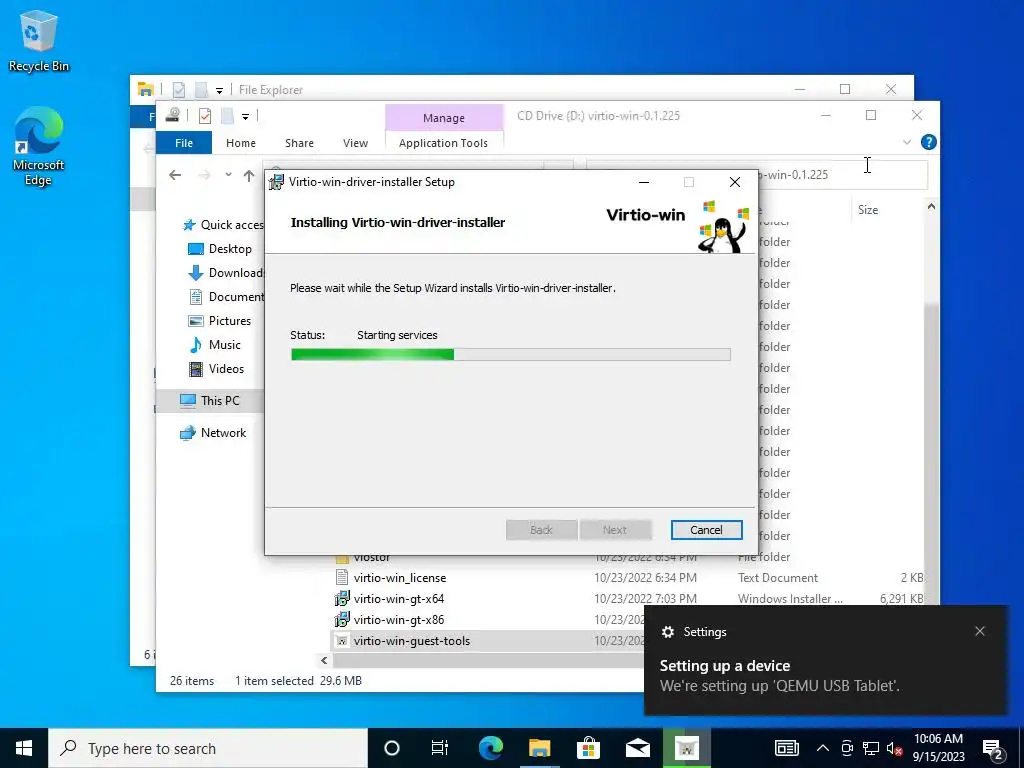Viewport: 1024px width, 768px height.
Task: Click the taskbar search box
Action: coord(208,748)
